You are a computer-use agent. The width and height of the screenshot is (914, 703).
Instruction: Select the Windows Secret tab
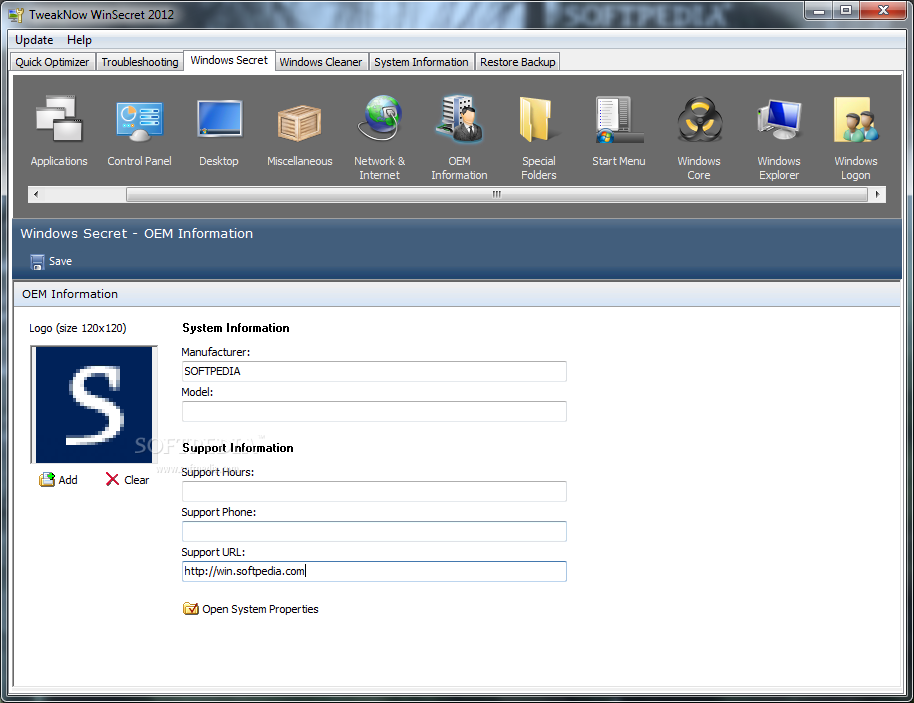coord(229,61)
